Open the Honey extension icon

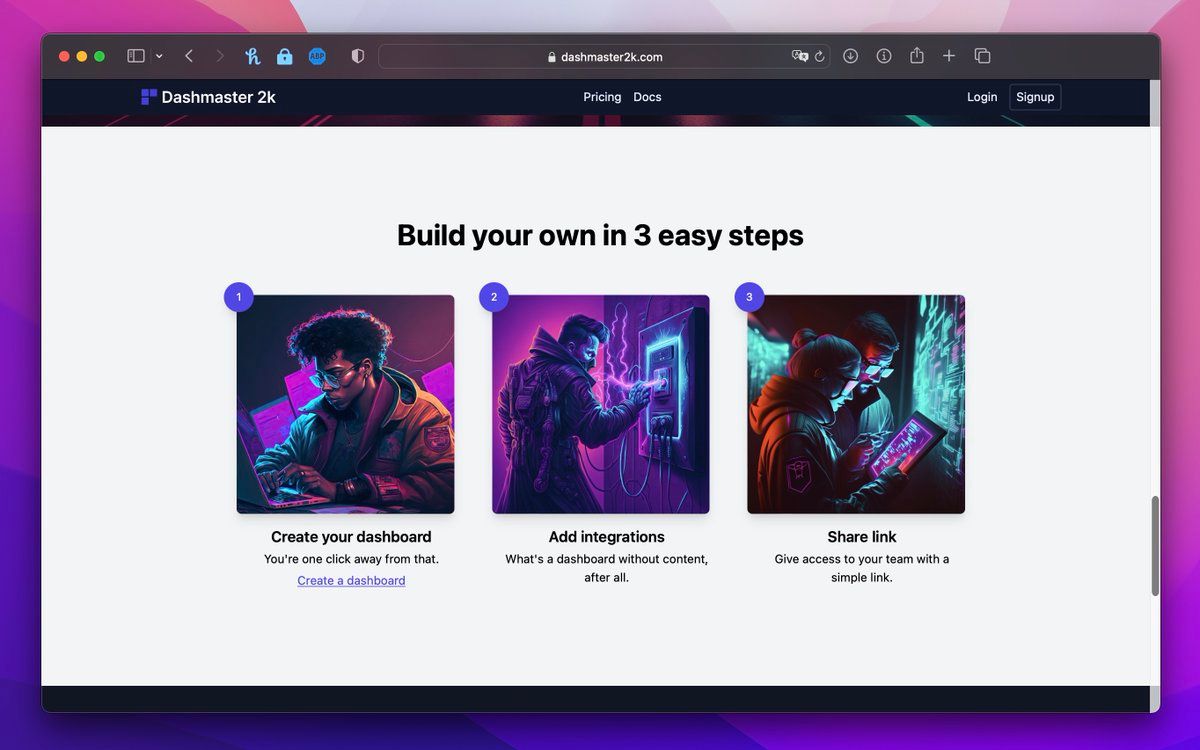click(x=252, y=57)
